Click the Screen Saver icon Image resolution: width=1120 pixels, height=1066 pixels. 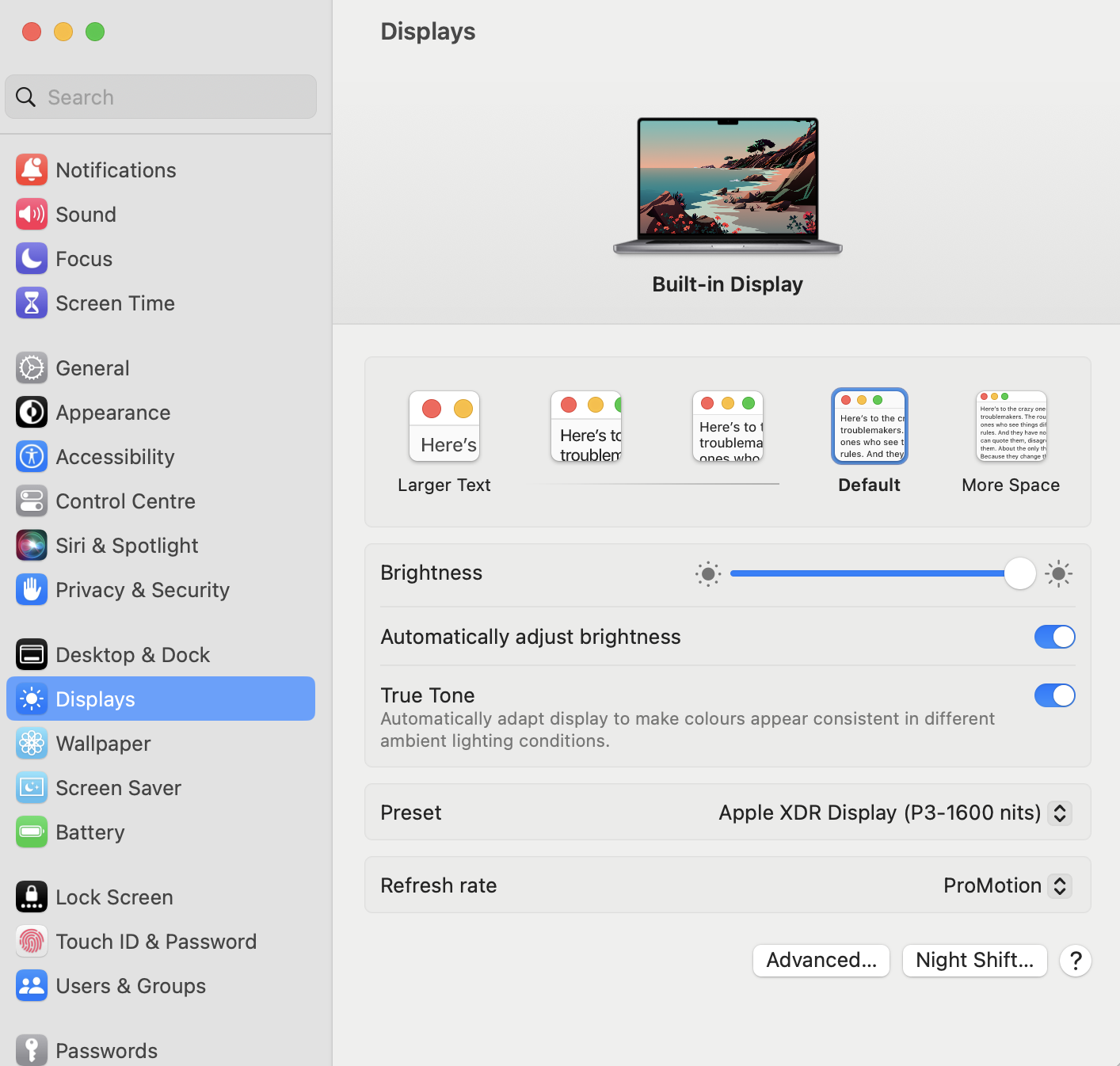[32, 788]
